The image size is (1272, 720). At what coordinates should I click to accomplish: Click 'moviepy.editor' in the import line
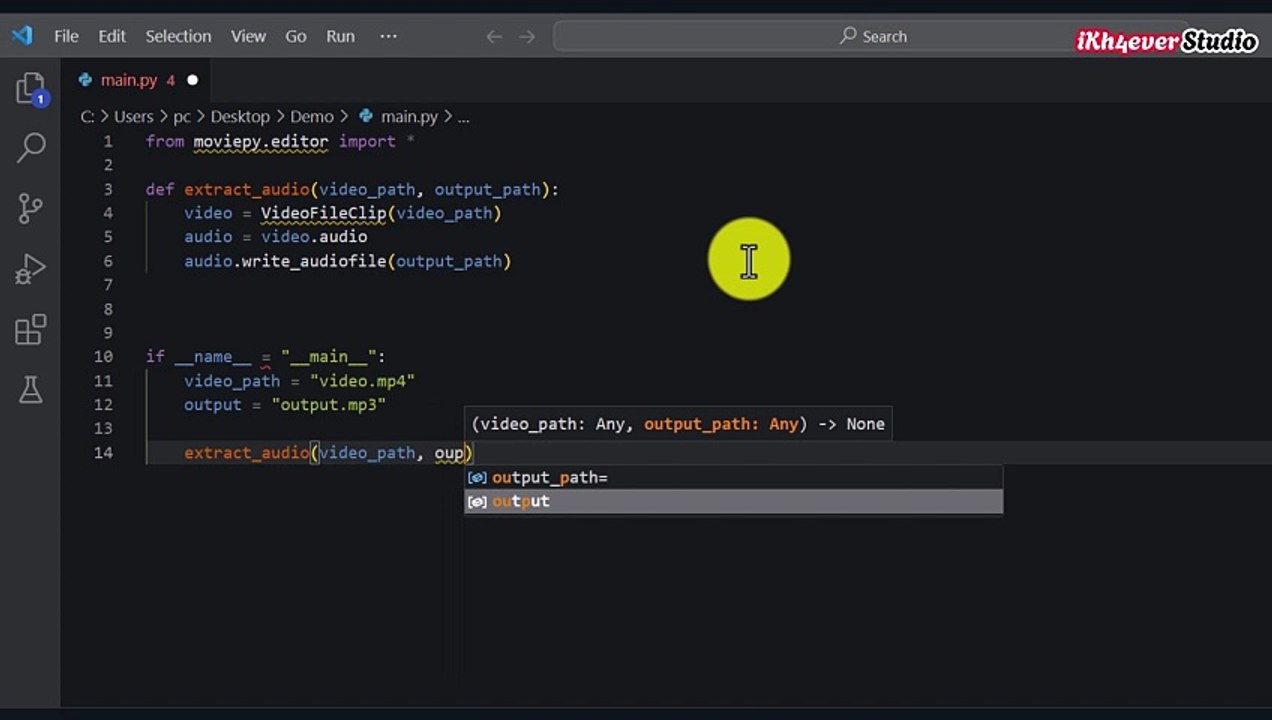pos(261,141)
